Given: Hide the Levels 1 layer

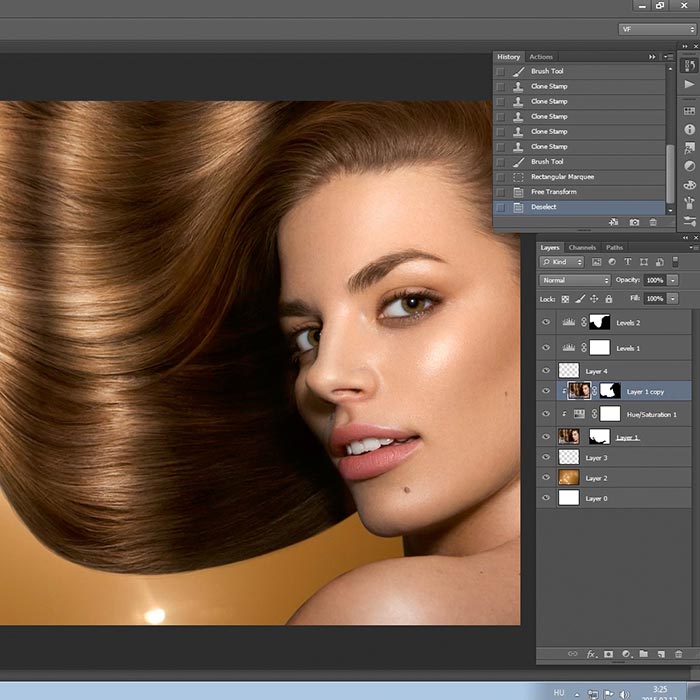Looking at the screenshot, I should coord(546,347).
